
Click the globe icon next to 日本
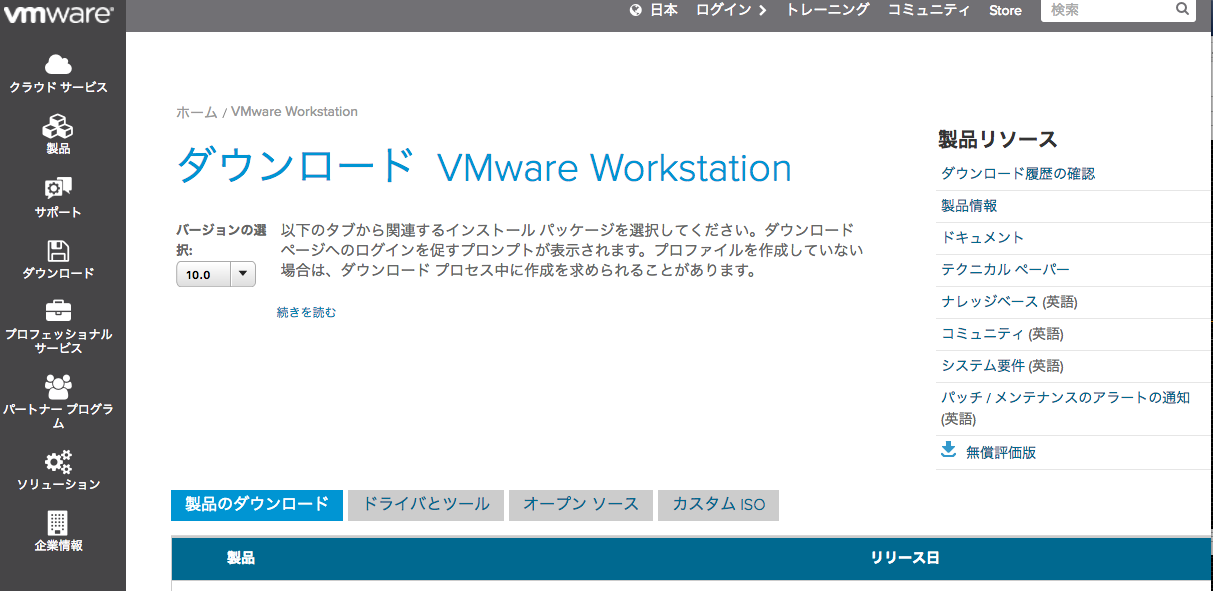coord(636,10)
